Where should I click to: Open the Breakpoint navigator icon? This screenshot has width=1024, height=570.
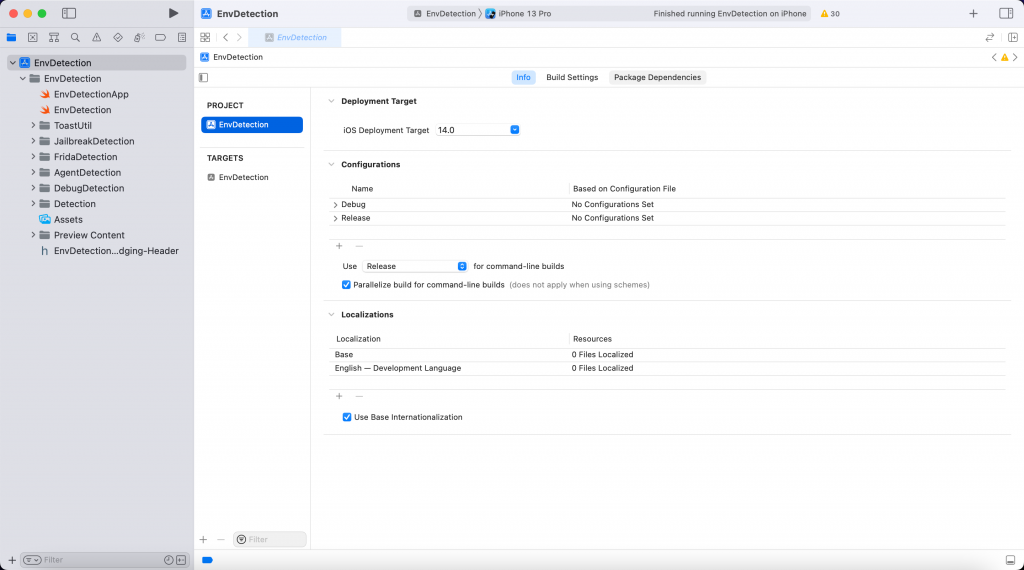click(x=160, y=37)
